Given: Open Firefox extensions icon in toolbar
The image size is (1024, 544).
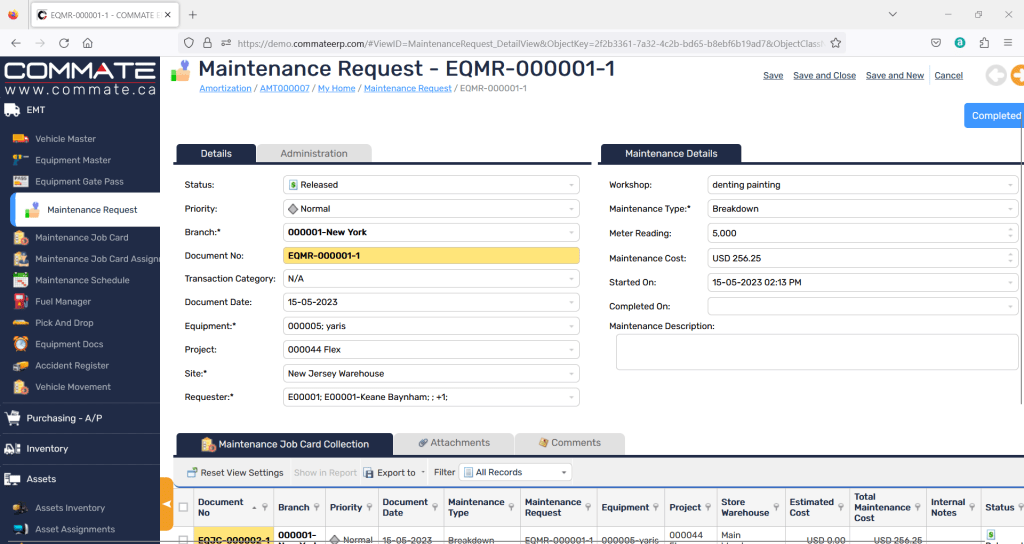Looking at the screenshot, I should [x=984, y=43].
